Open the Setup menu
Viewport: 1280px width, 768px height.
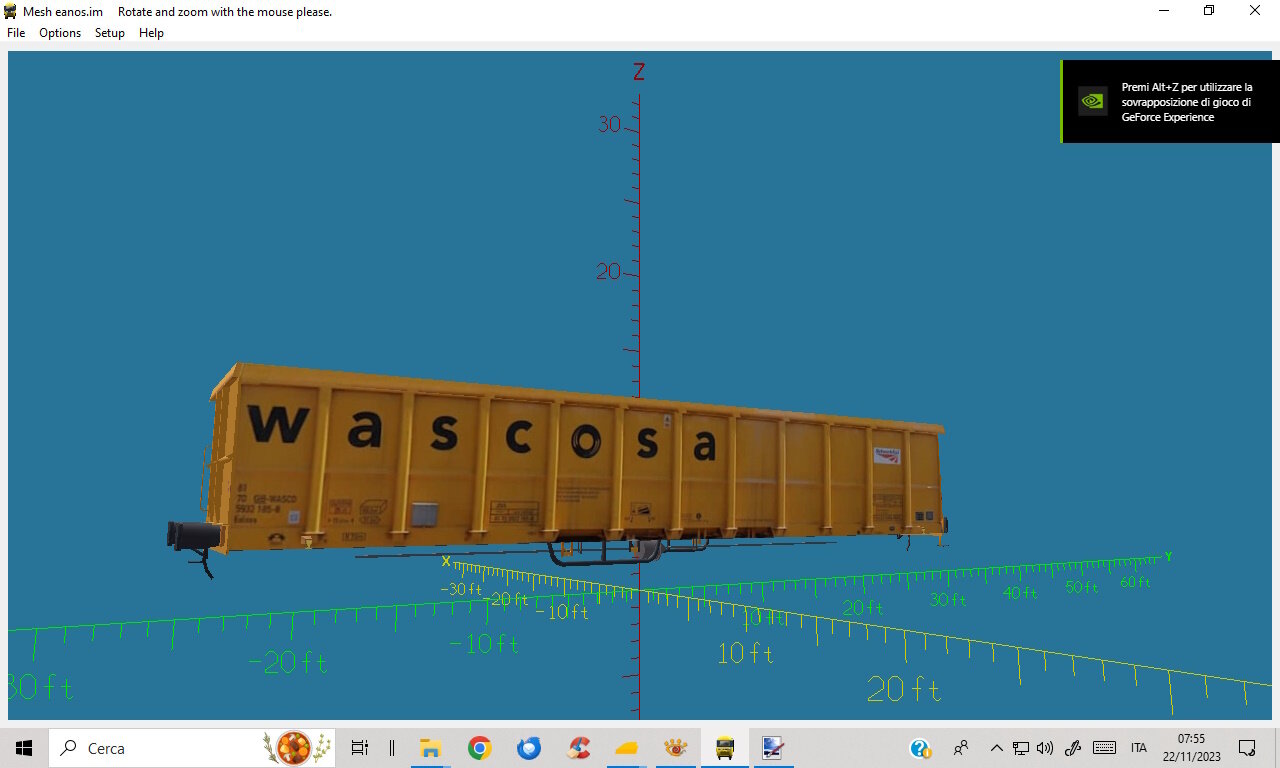(110, 33)
